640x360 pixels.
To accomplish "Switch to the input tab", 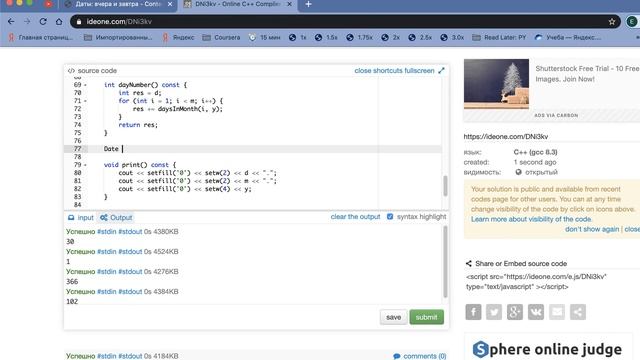I will tap(81, 218).
